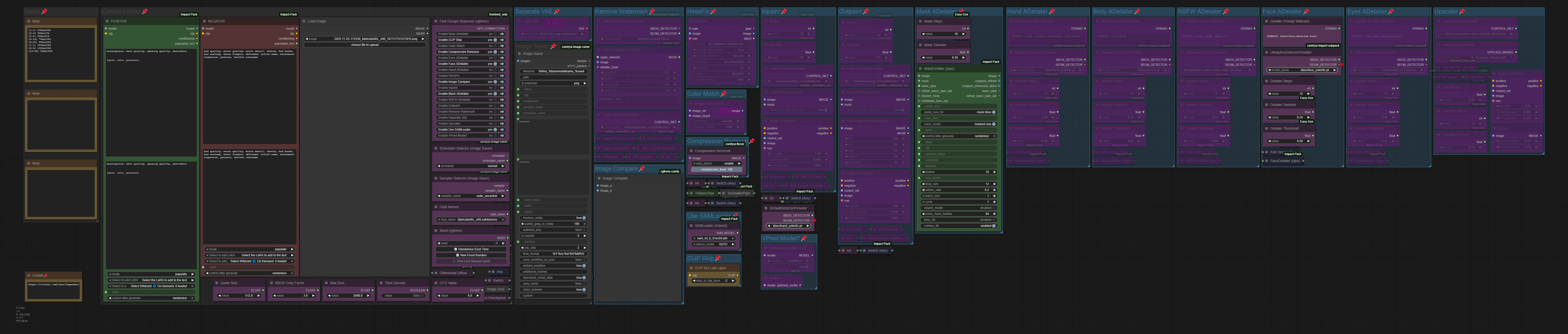
Task: Toggle Enable Upscaler to yes
Action: point(495,124)
